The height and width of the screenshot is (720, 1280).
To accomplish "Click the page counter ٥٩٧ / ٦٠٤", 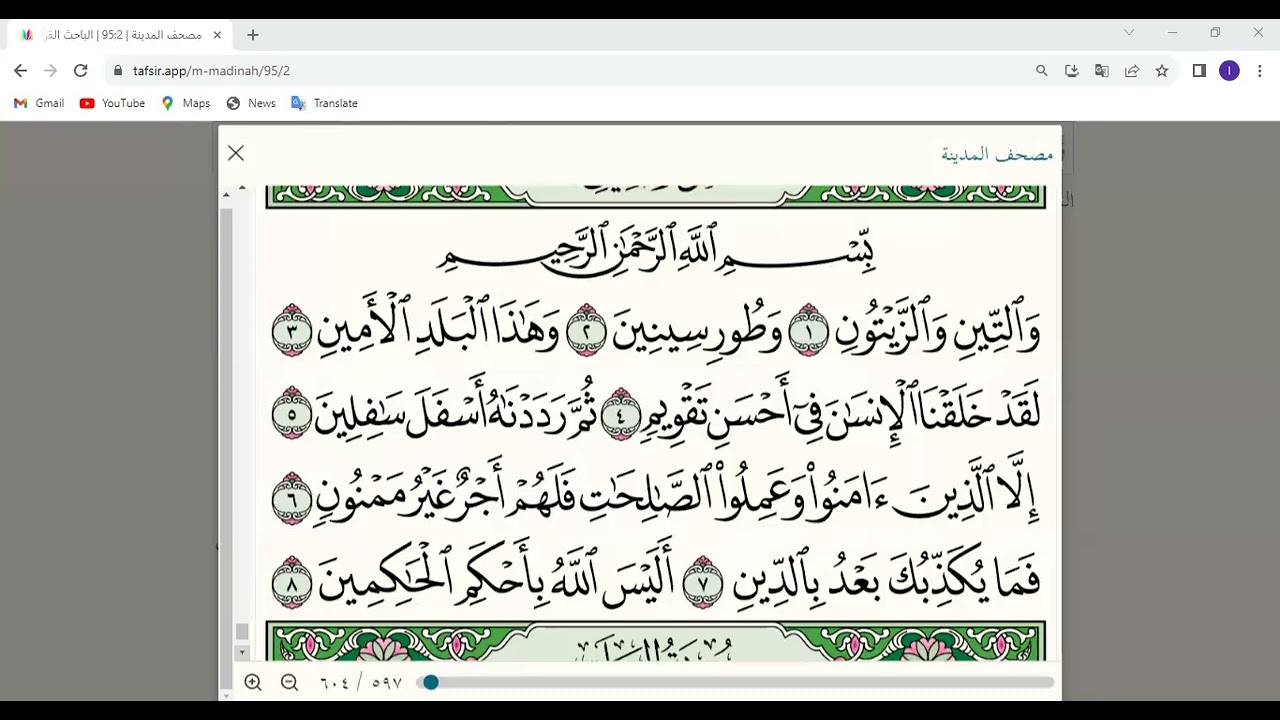I will pyautogui.click(x=361, y=682).
